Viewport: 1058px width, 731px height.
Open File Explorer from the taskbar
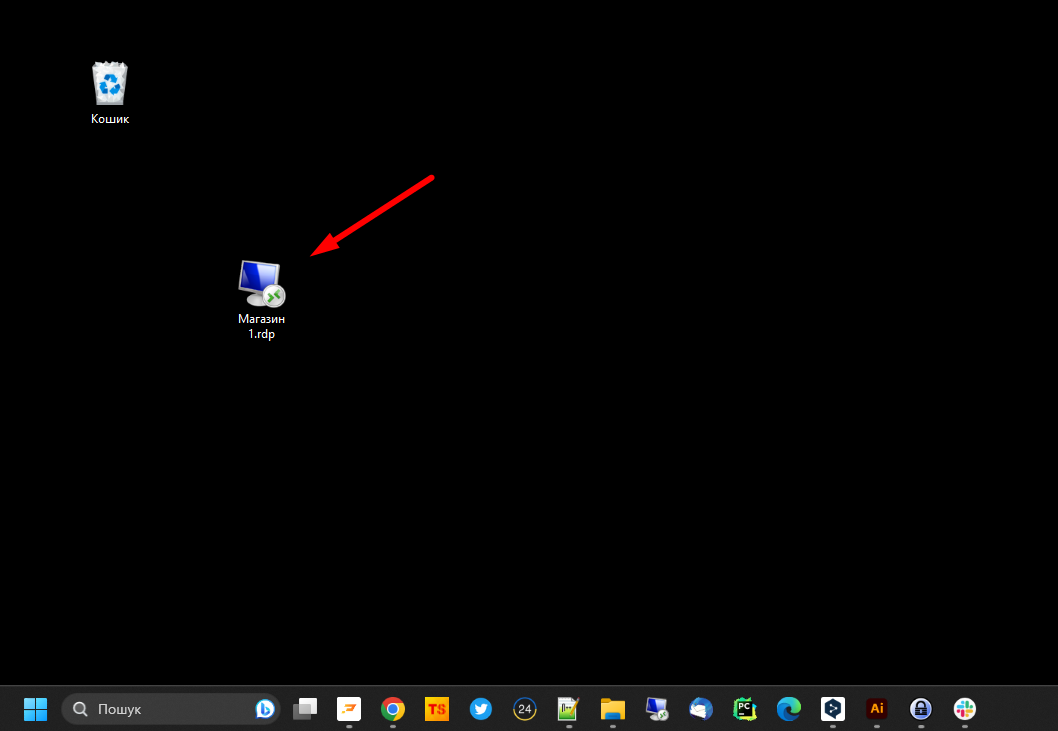[x=613, y=709]
